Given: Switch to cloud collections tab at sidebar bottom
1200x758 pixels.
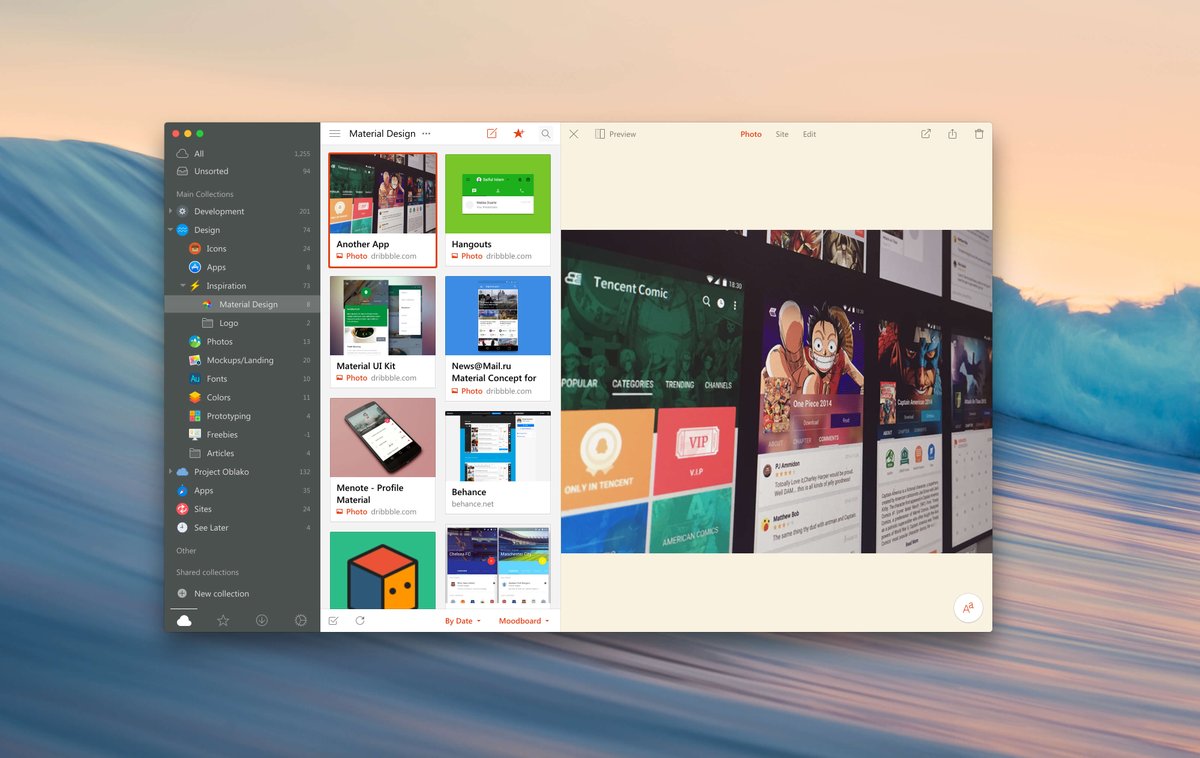Looking at the screenshot, I should 184,621.
